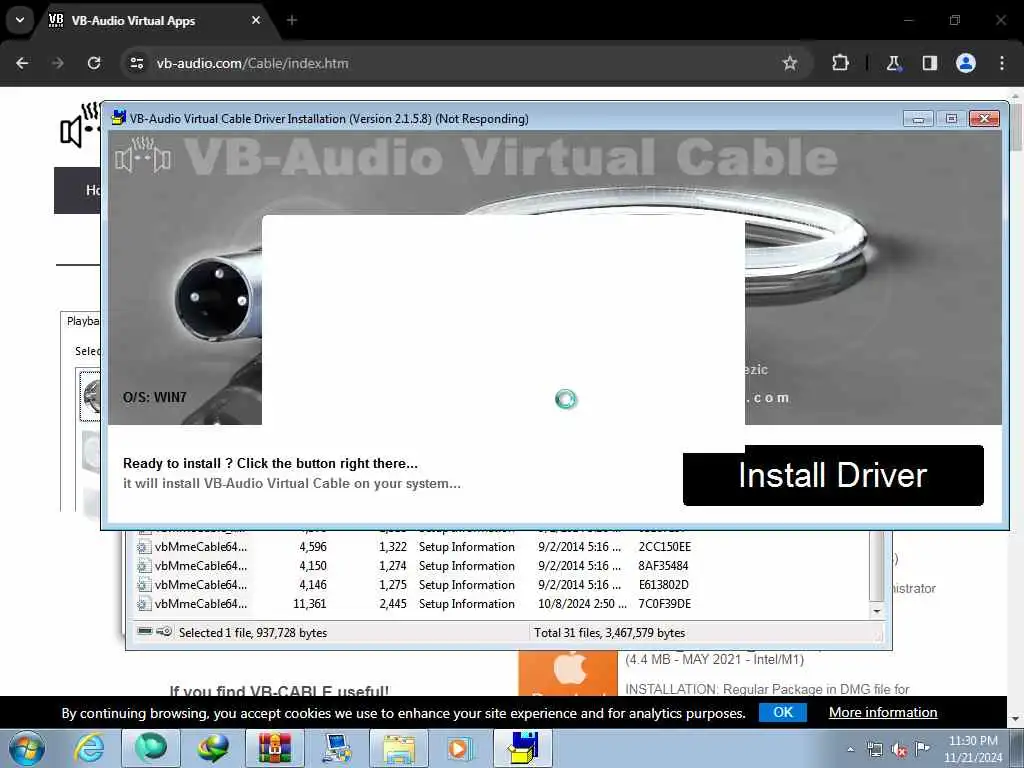Open the file explorer folder taskbar icon
1024x768 pixels.
coord(399,748)
